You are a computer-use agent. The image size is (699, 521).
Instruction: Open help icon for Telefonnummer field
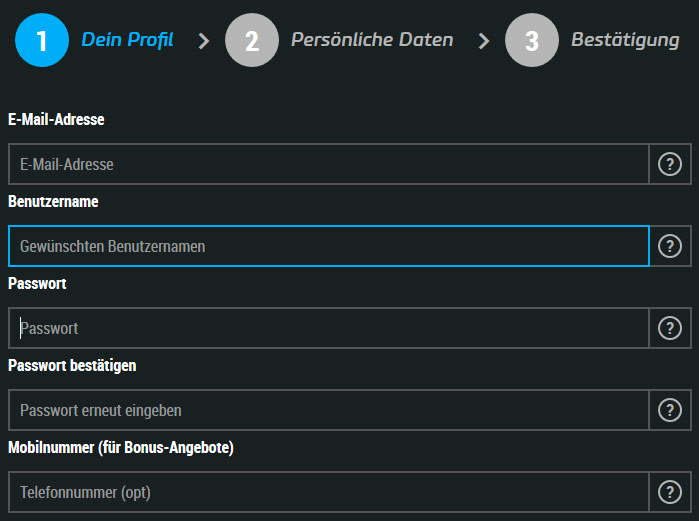[670, 492]
